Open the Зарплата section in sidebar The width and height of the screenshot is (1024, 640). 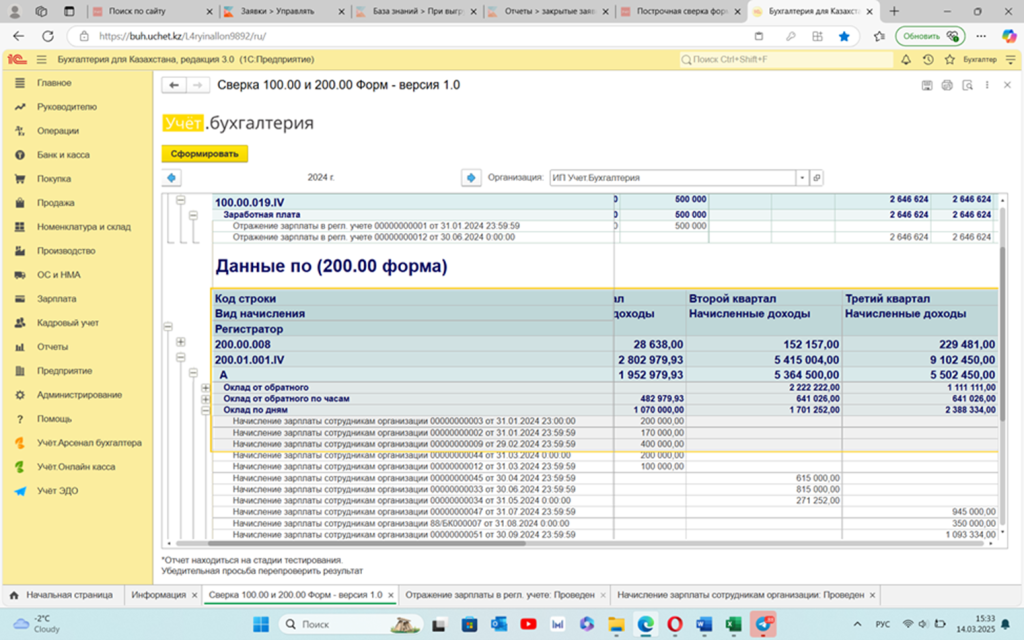56,299
